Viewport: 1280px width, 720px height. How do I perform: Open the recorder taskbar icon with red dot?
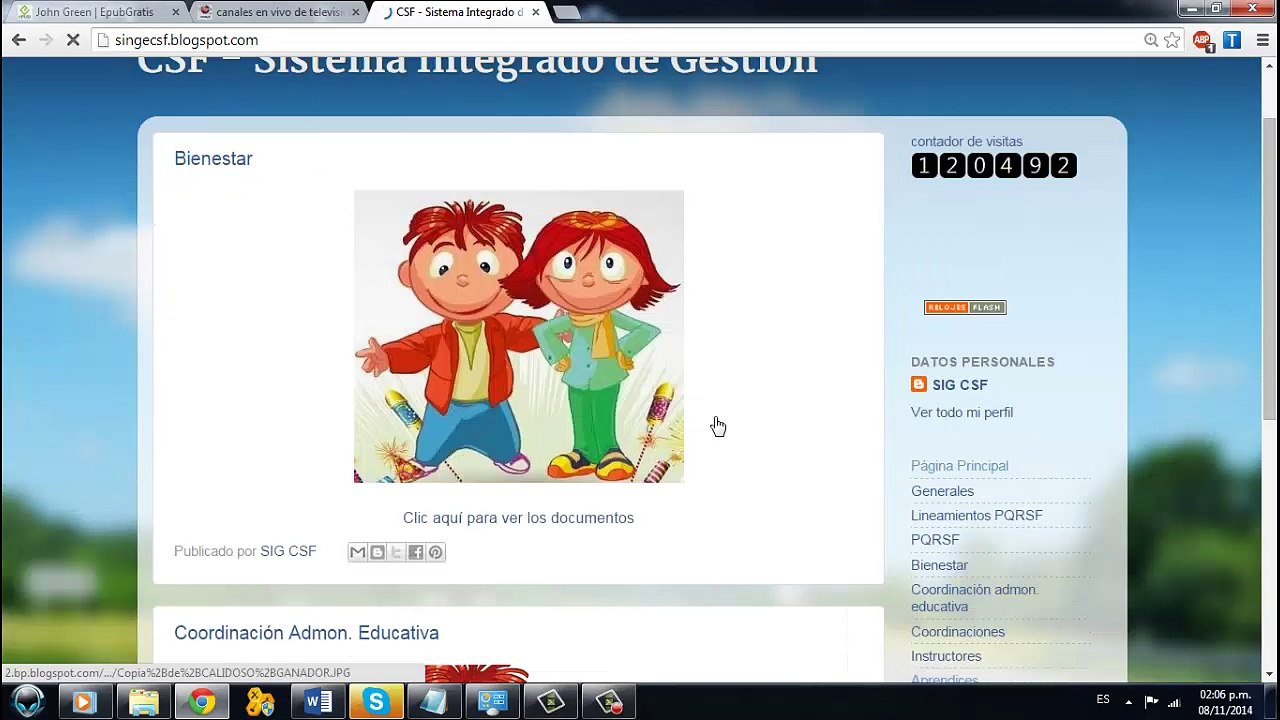[609, 702]
